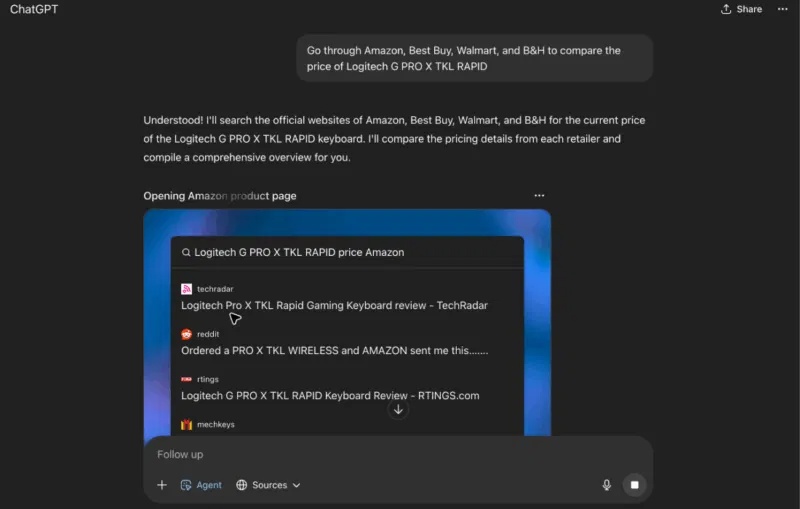Open the top-right more options menu
The height and width of the screenshot is (509, 800).
pos(782,9)
